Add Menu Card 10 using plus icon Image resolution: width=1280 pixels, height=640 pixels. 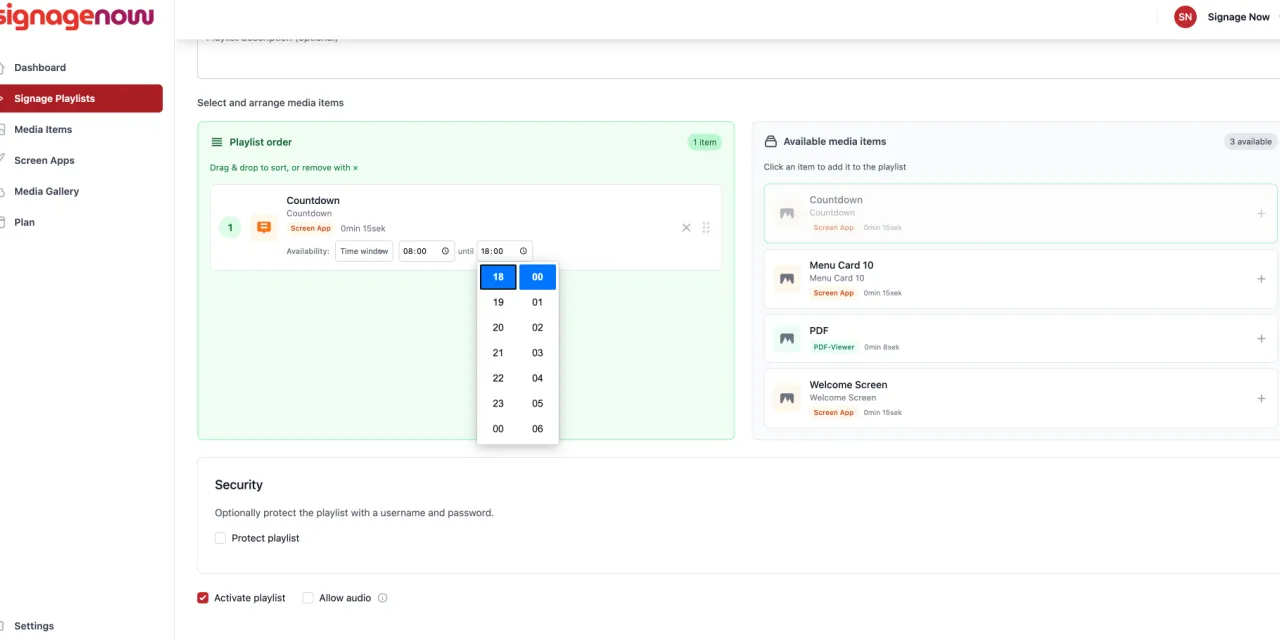click(1261, 279)
